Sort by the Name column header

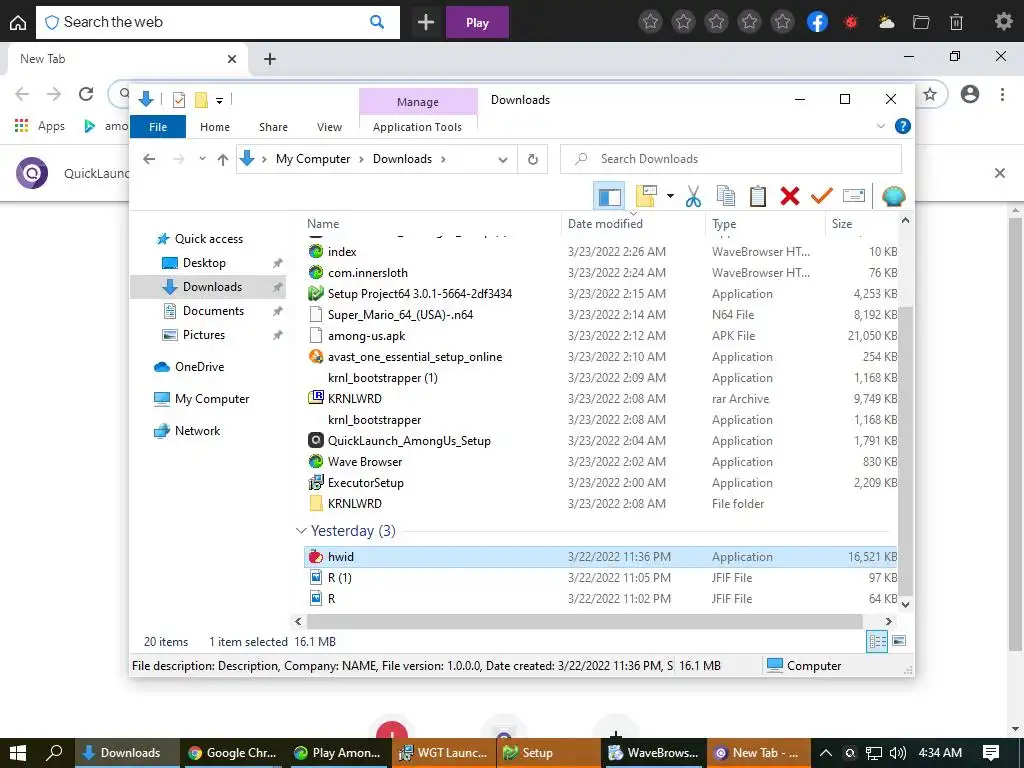(432, 224)
